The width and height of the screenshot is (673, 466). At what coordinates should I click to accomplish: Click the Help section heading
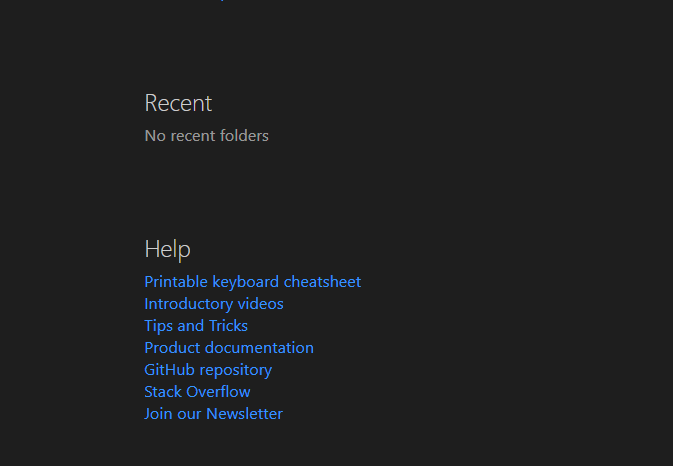pyautogui.click(x=167, y=249)
